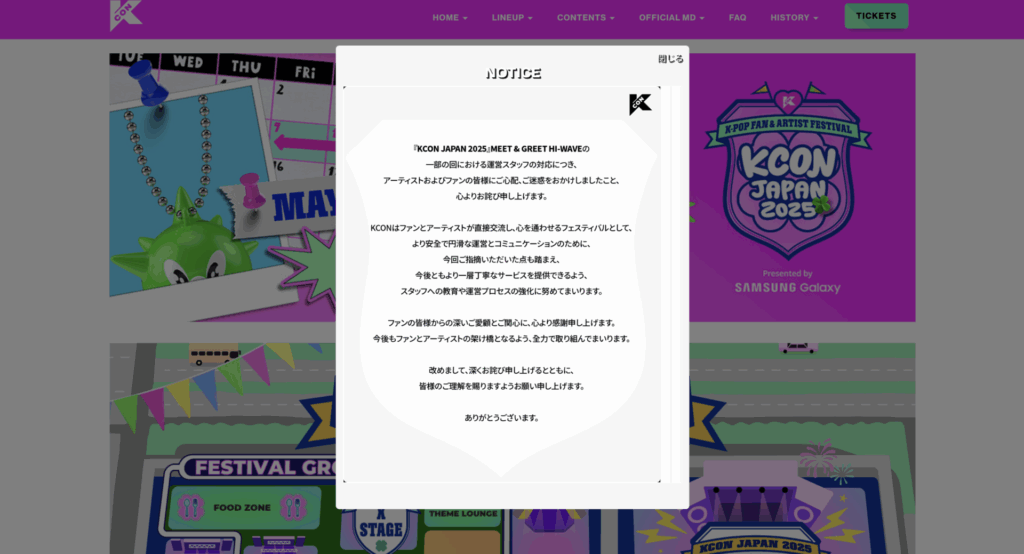This screenshot has height=554, width=1024.
Task: Click the FOOD ZONE label on map
Action: pyautogui.click(x=242, y=508)
